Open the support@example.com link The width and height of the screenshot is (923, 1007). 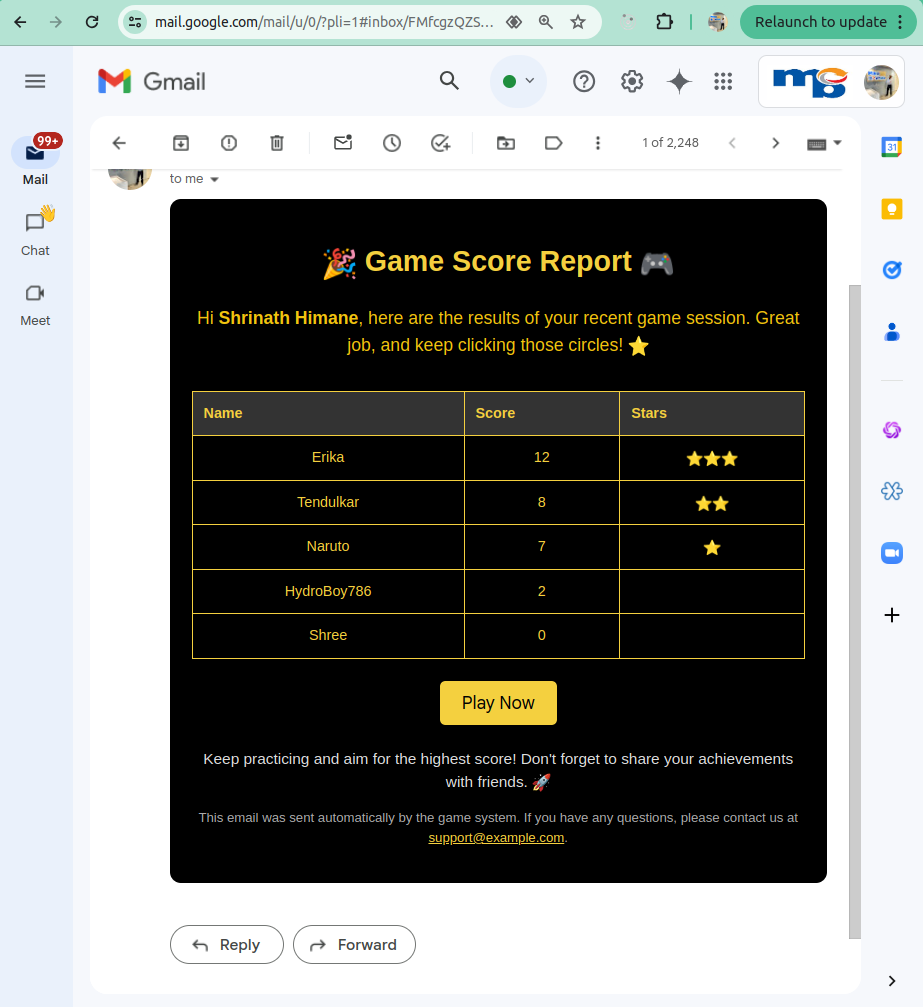(x=497, y=837)
